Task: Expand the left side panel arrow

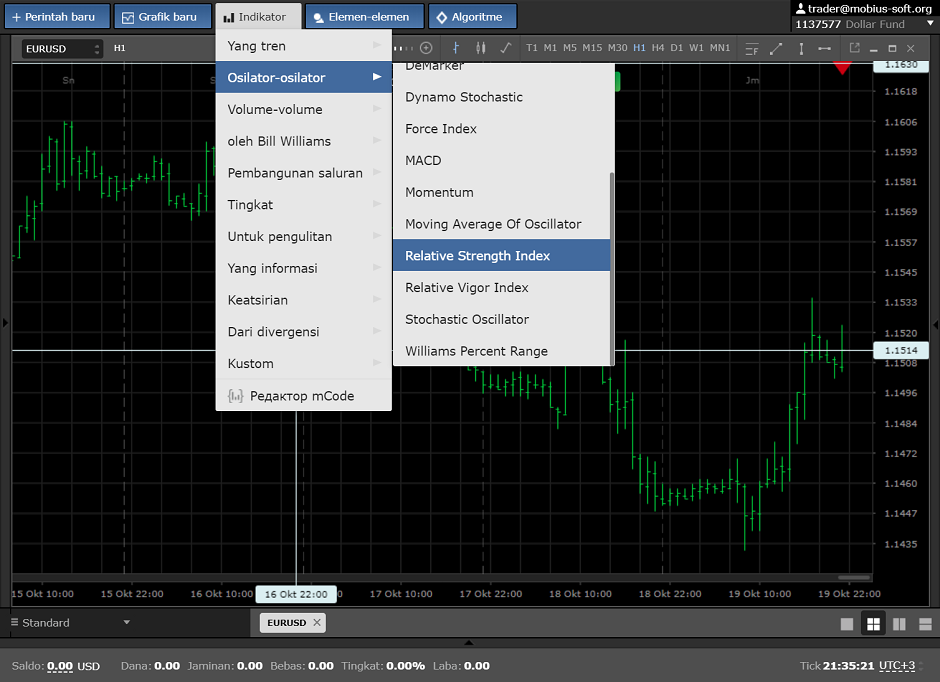Action: click(x=5, y=323)
